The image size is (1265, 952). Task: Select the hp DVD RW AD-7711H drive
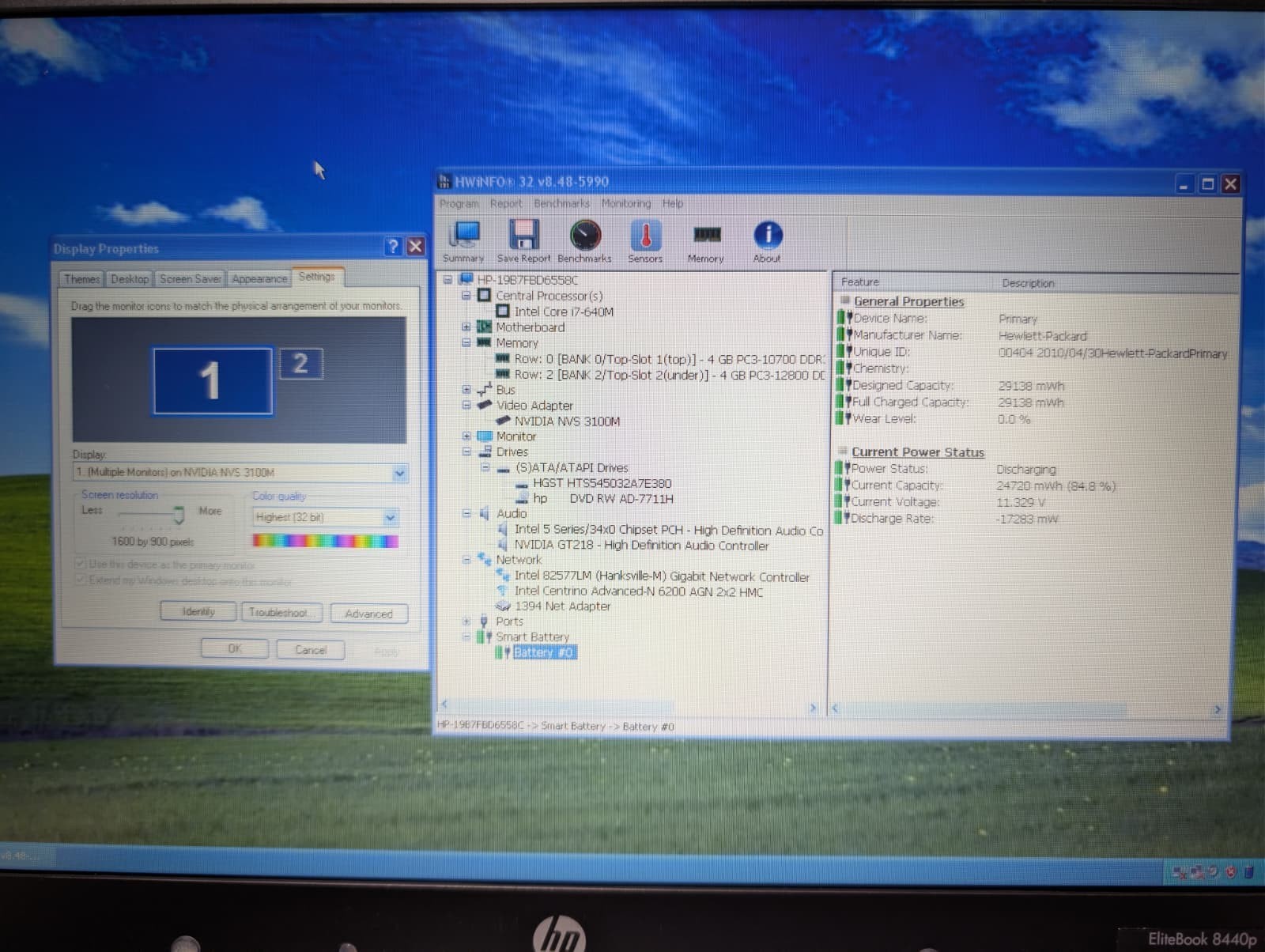603,499
